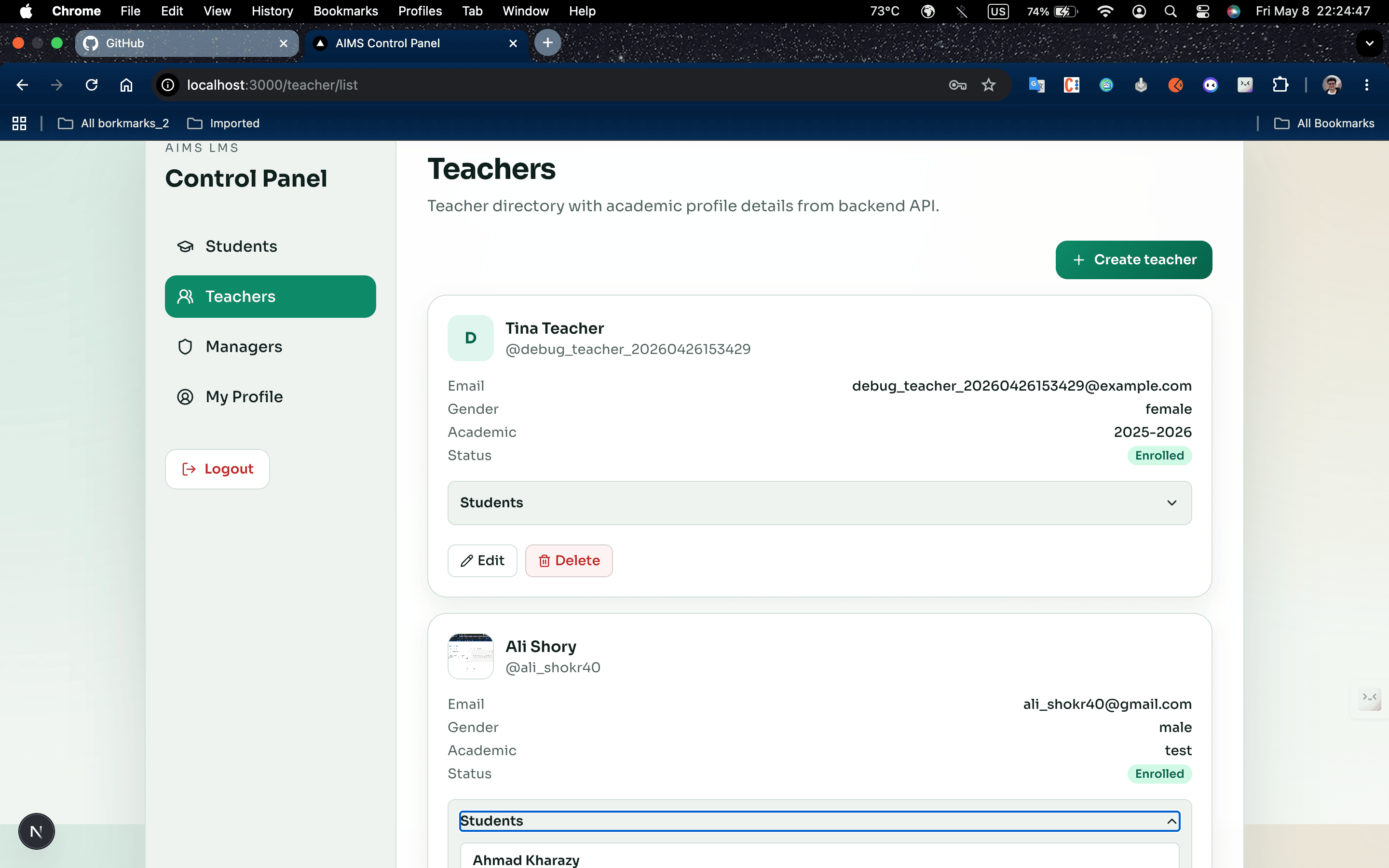
Task: Open the History menu
Action: click(x=272, y=11)
